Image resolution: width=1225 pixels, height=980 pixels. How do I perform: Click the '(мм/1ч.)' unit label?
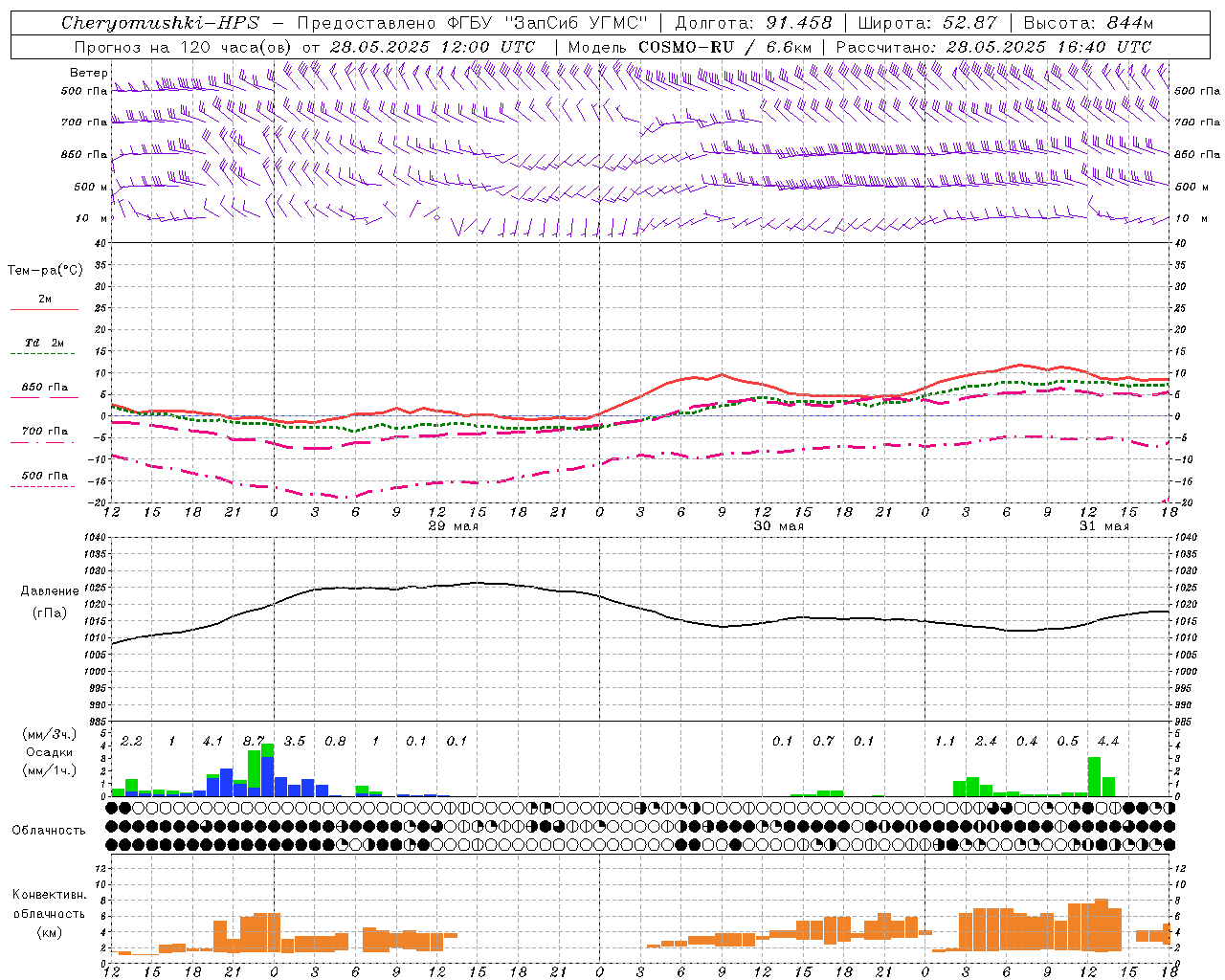(x=49, y=770)
